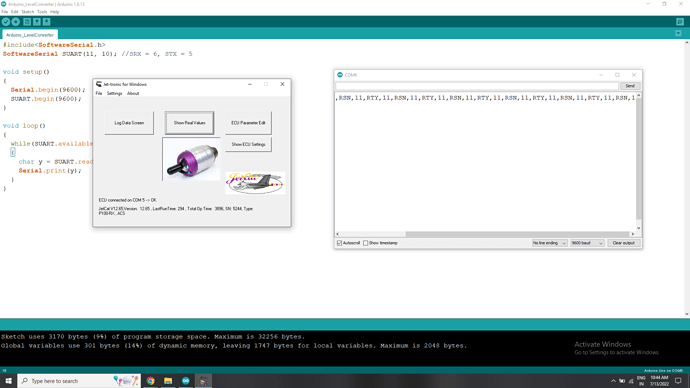Screen dimensions: 690x388
Task: Open File menu in Jet-tronic window
Action: coord(99,93)
